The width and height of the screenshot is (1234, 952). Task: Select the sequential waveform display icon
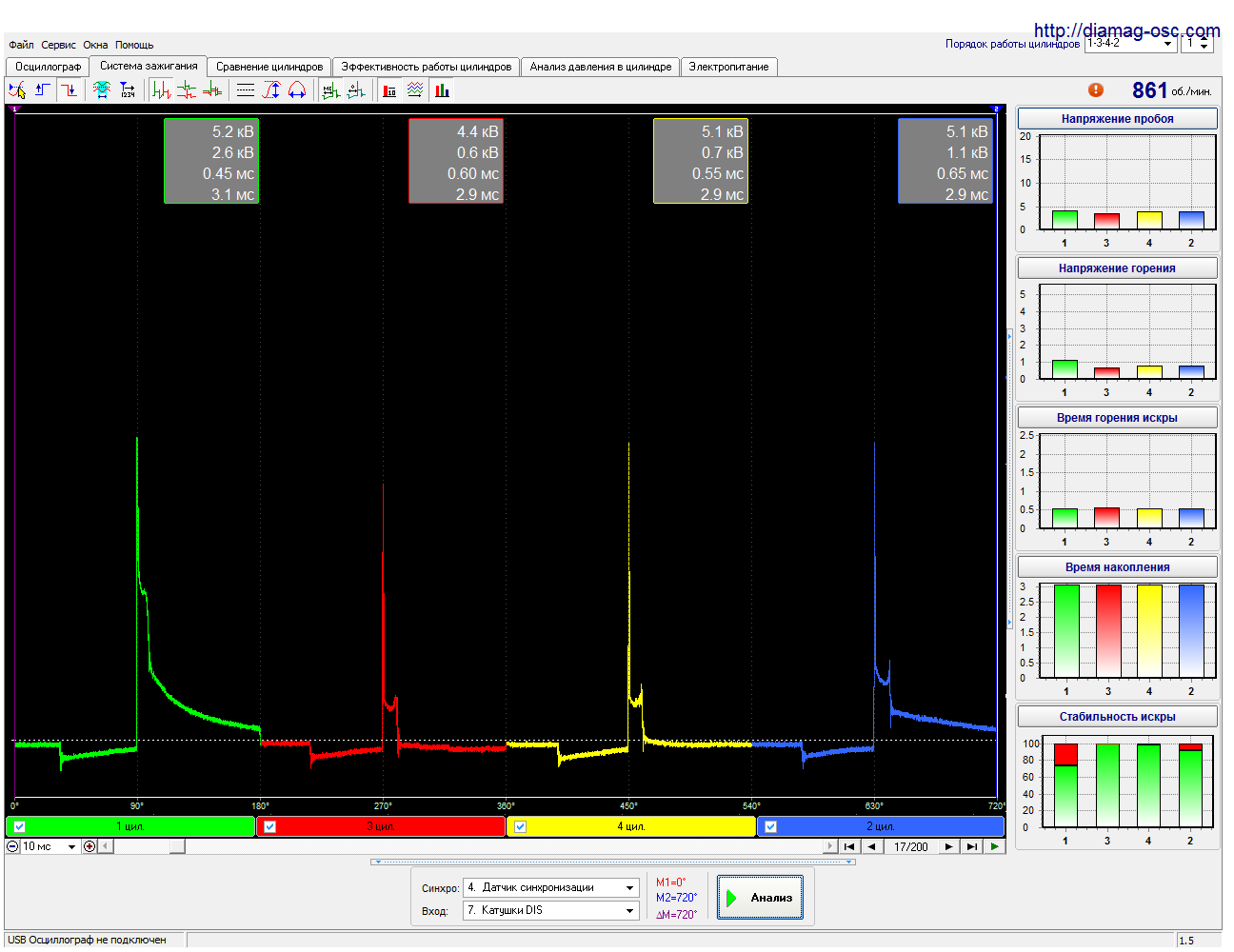click(161, 90)
